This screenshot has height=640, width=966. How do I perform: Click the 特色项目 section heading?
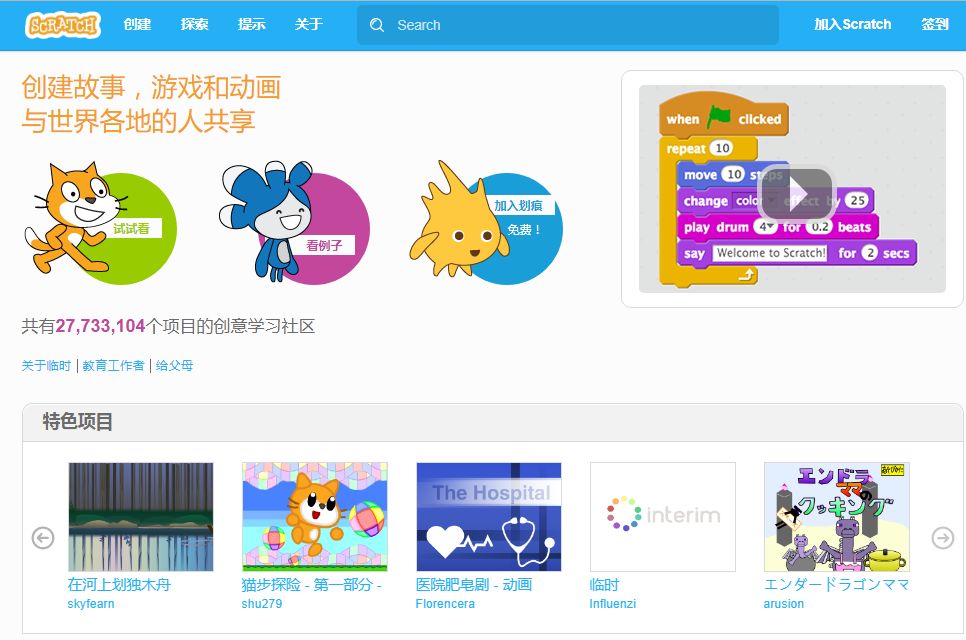(78, 422)
